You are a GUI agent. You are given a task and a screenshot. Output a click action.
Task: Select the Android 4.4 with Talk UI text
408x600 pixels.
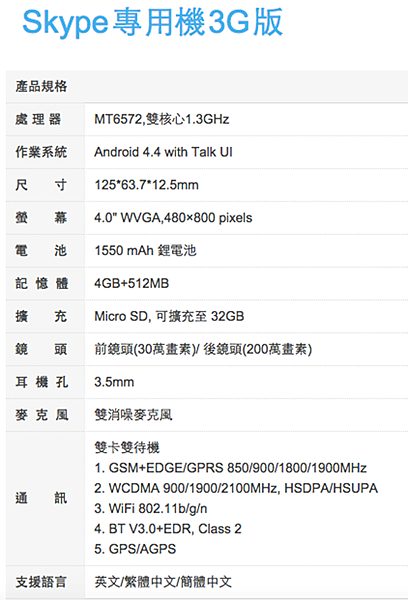tap(163, 152)
